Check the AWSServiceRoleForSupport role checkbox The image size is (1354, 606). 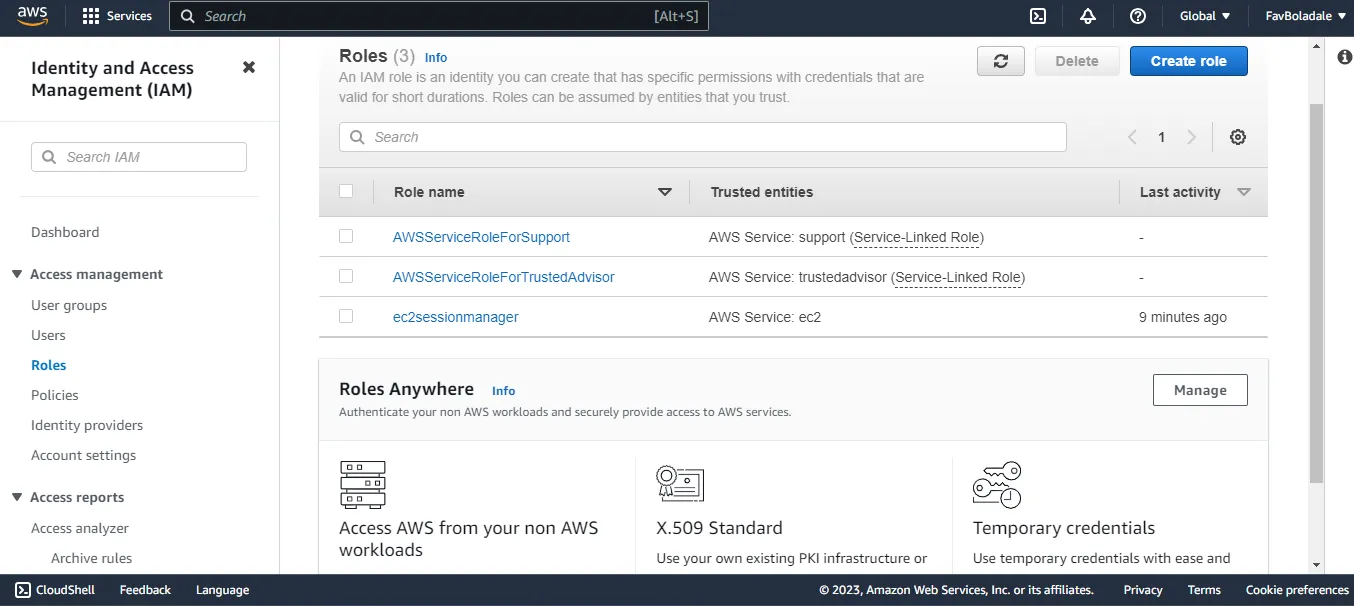point(345,236)
